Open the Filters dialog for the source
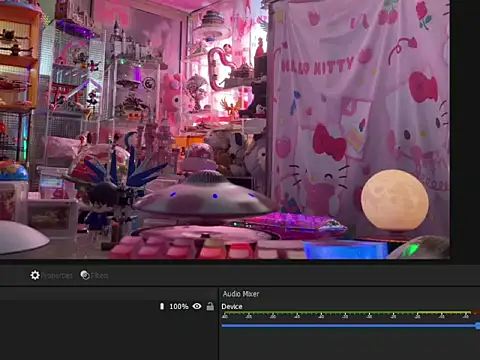 (x=95, y=275)
